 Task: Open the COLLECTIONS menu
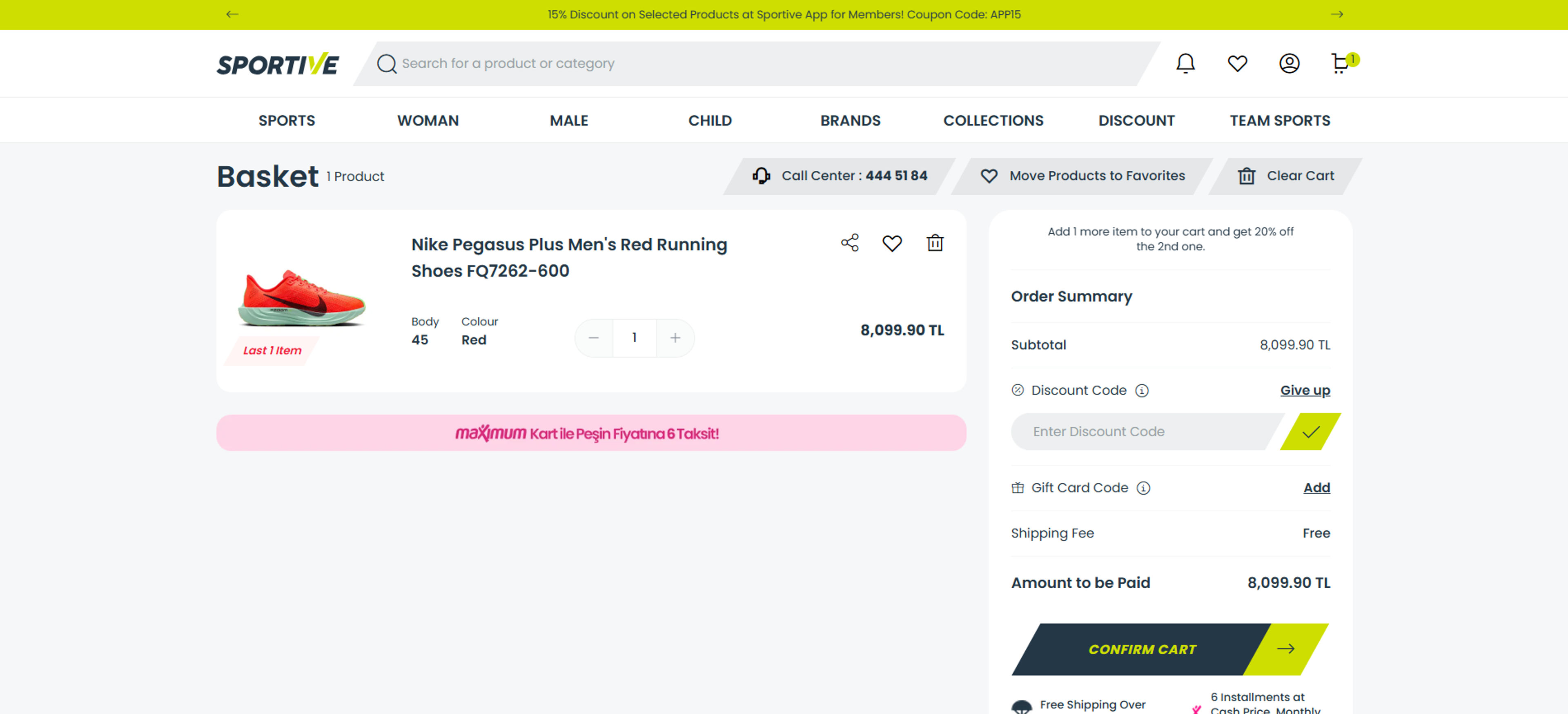tap(993, 120)
